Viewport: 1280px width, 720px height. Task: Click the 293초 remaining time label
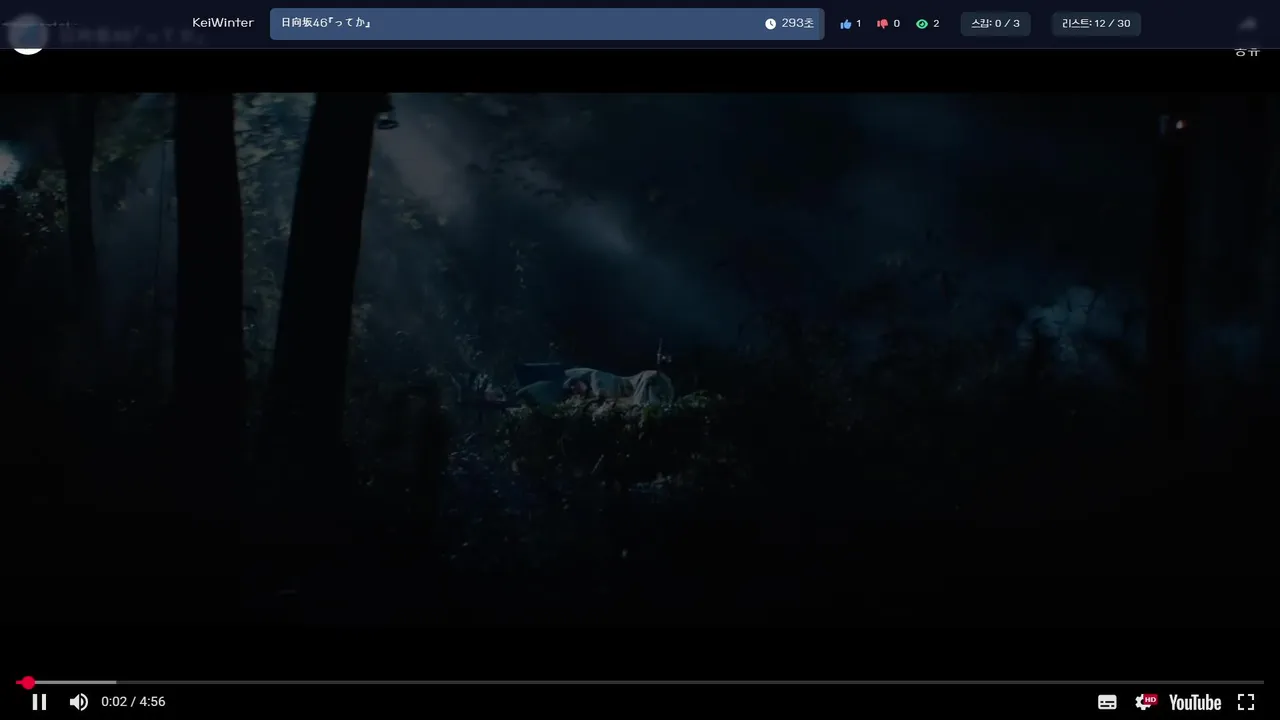click(798, 24)
